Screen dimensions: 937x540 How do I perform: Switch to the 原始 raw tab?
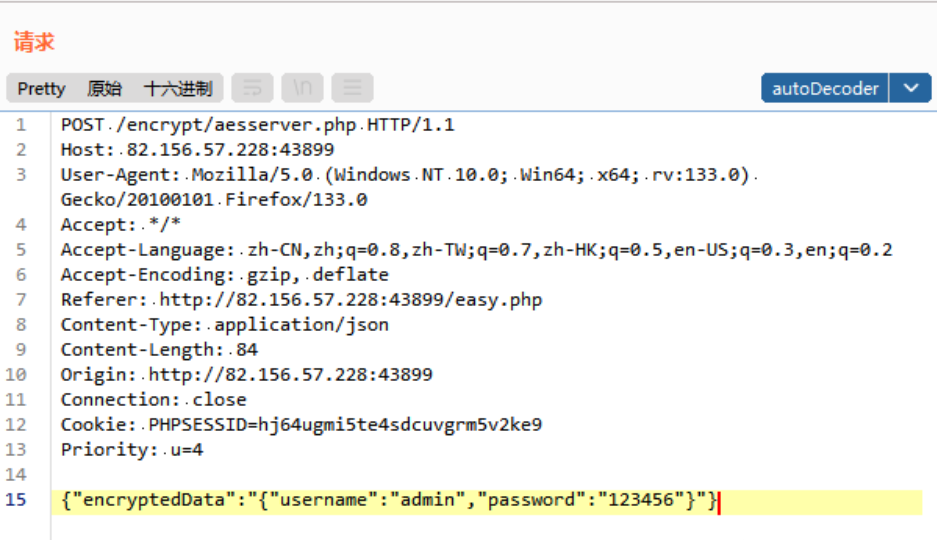pyautogui.click(x=104, y=88)
